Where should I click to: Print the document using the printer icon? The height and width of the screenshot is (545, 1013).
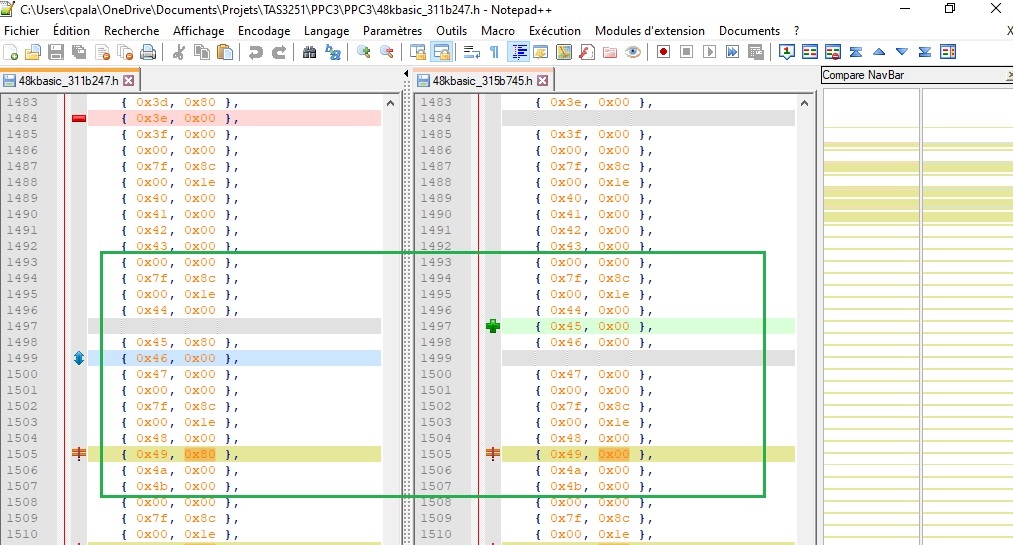tap(148, 52)
